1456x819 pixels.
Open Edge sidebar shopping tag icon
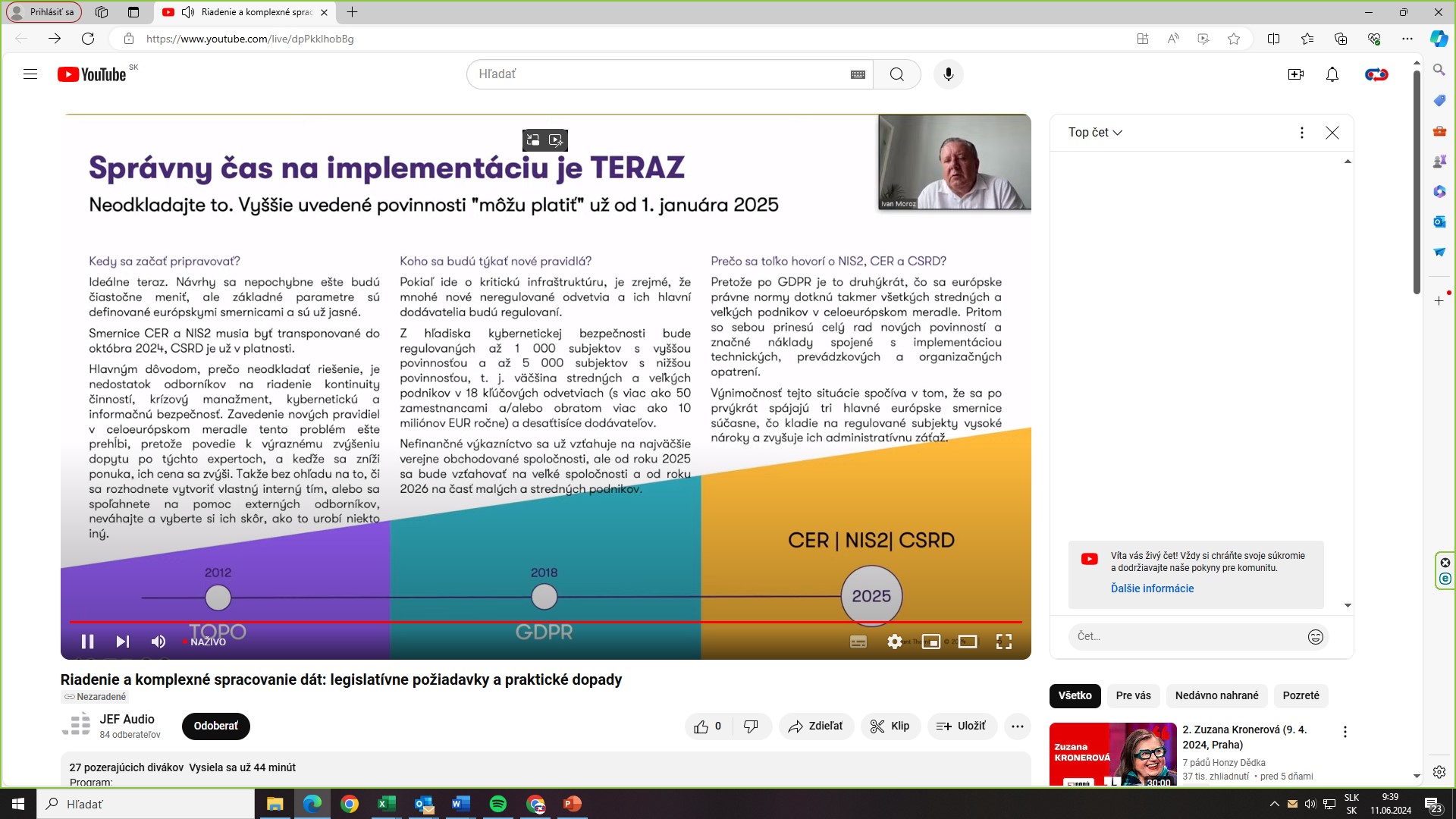click(1439, 100)
